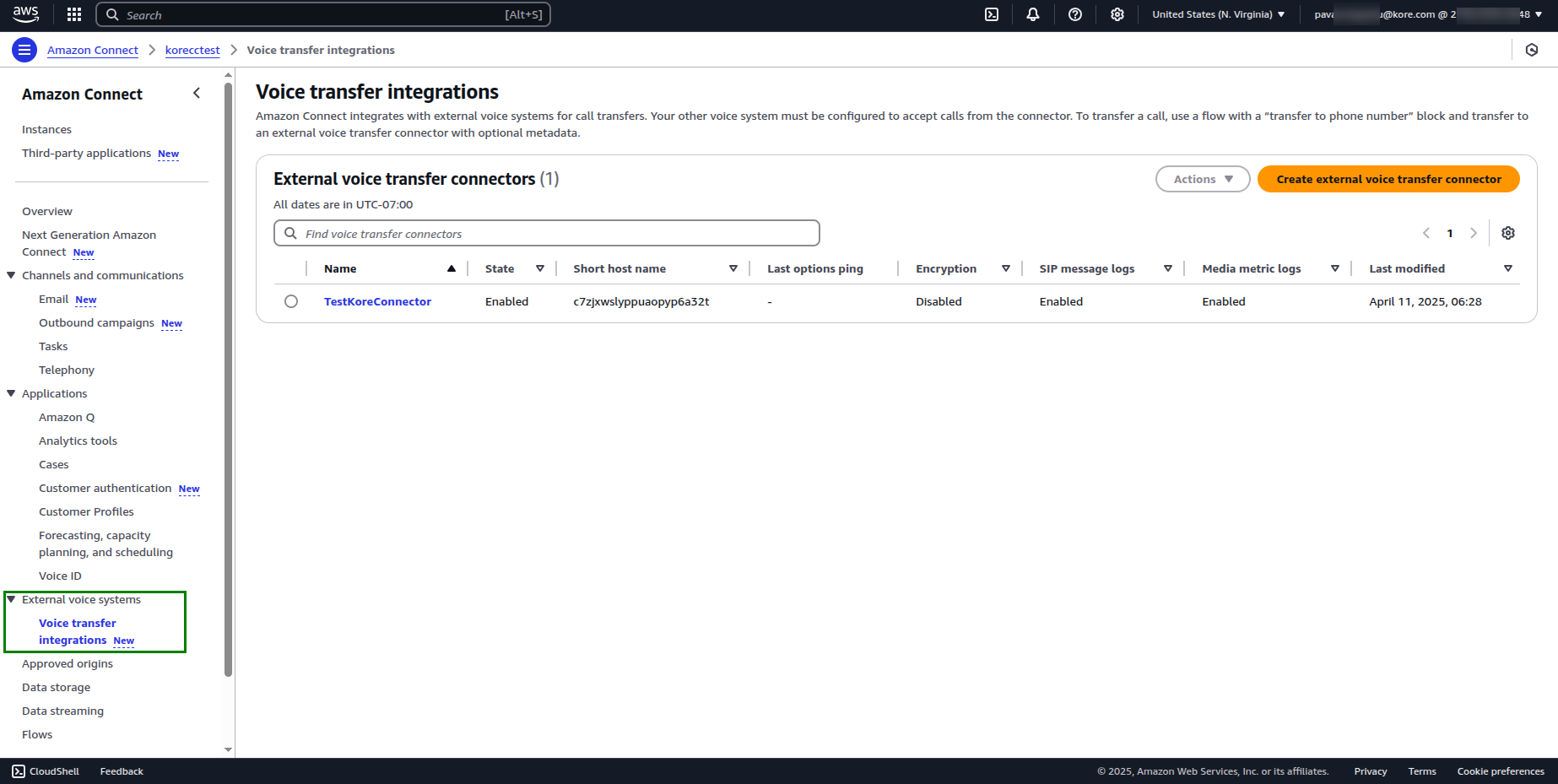The width and height of the screenshot is (1558, 784).
Task: Collapse the Amazon Connect side panel
Action: 197,94
